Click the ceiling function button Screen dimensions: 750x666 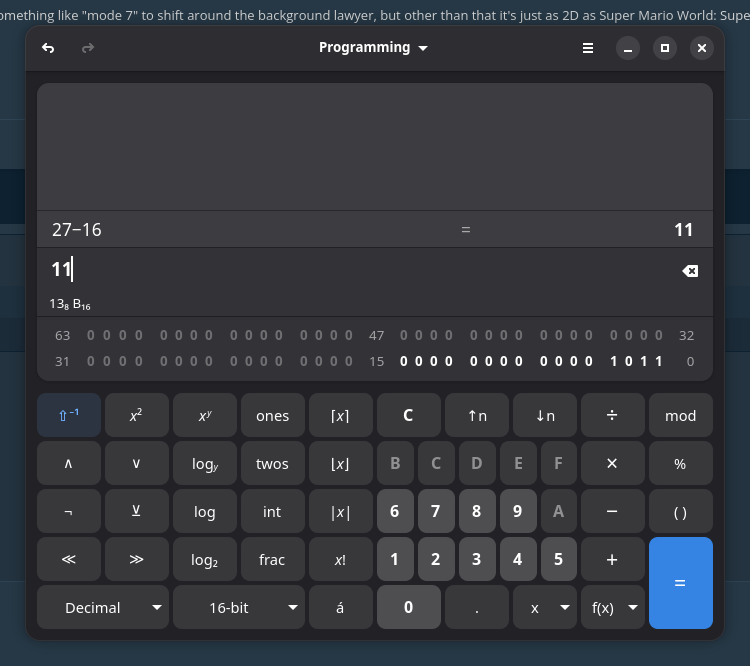point(341,415)
